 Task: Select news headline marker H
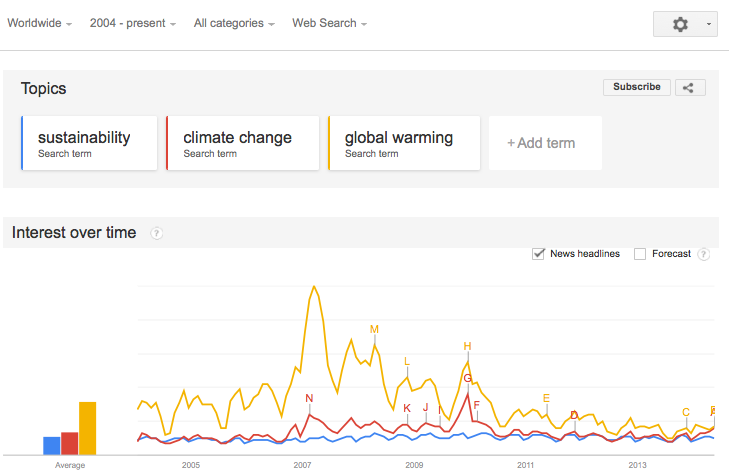pyautogui.click(x=467, y=346)
